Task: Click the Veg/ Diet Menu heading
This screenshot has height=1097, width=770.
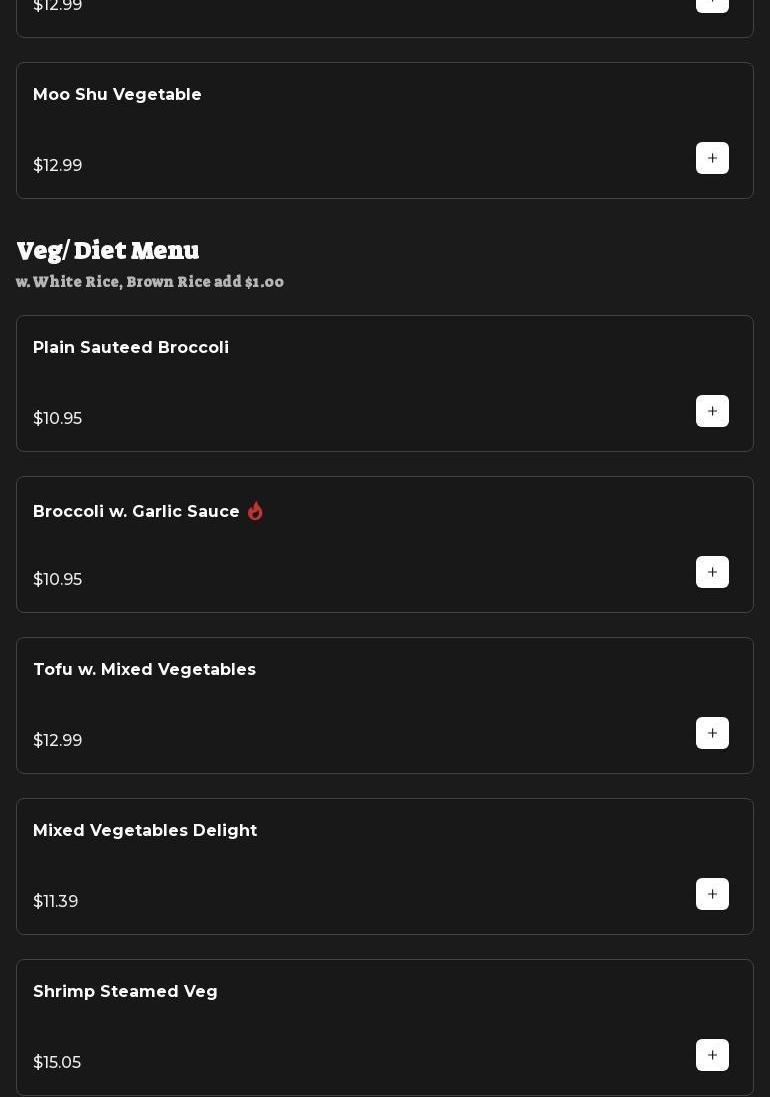Action: pos(108,250)
